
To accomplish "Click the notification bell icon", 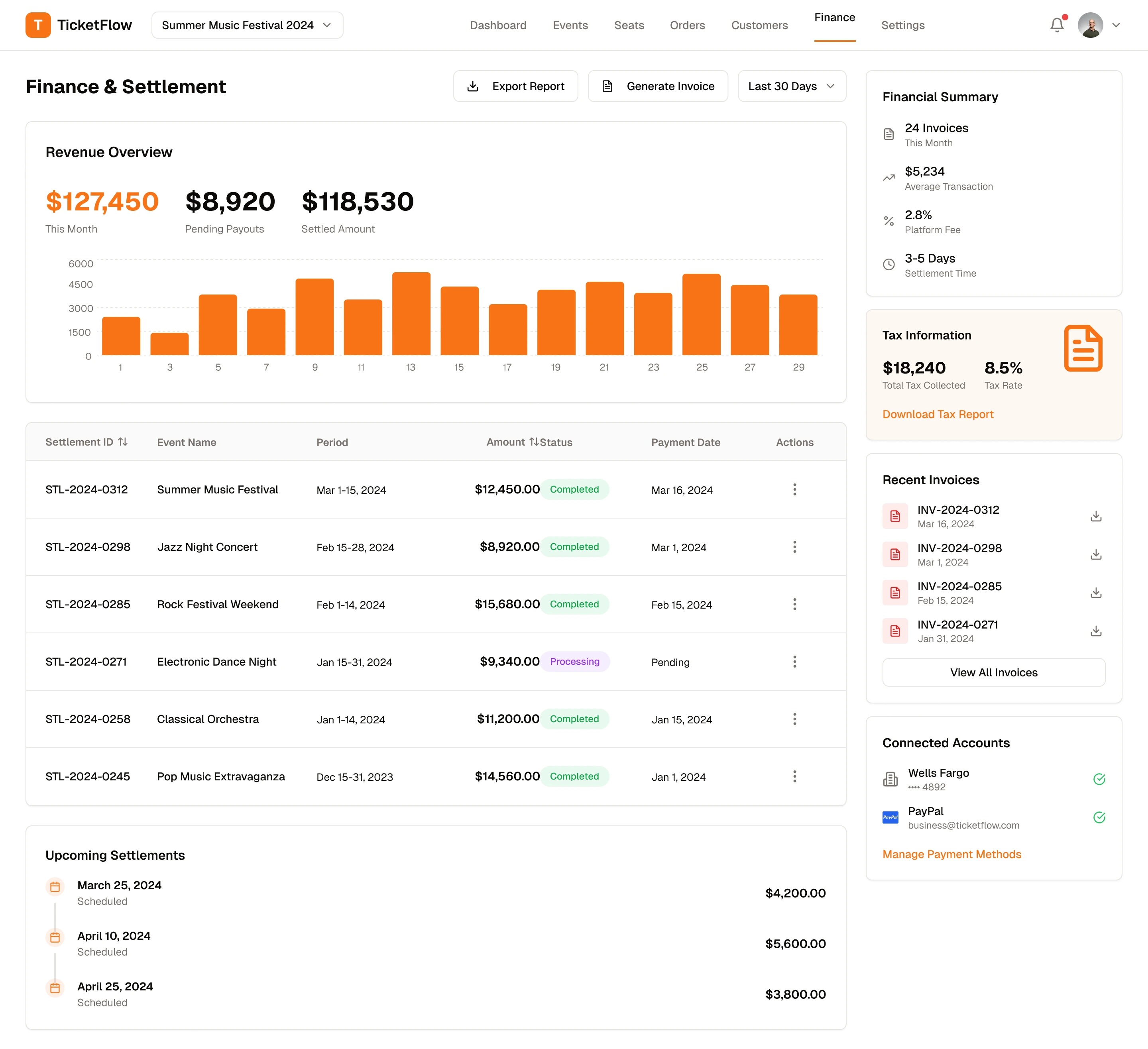I will 1056,25.
